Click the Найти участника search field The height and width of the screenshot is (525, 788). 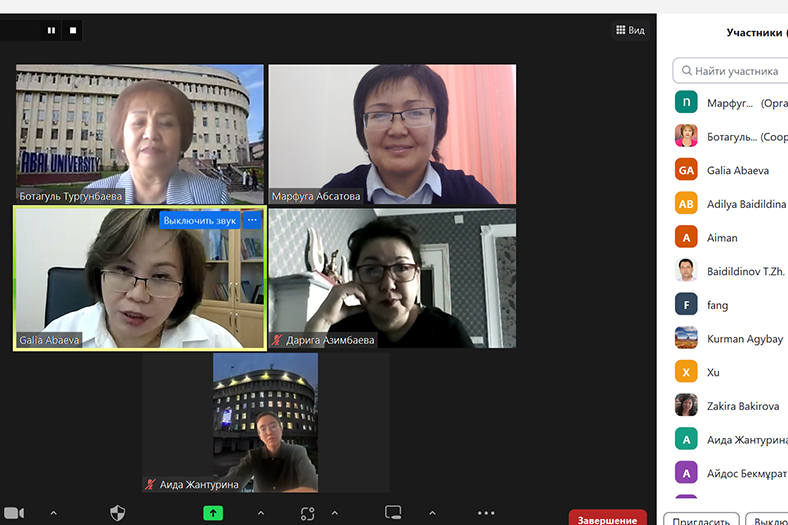click(x=735, y=71)
